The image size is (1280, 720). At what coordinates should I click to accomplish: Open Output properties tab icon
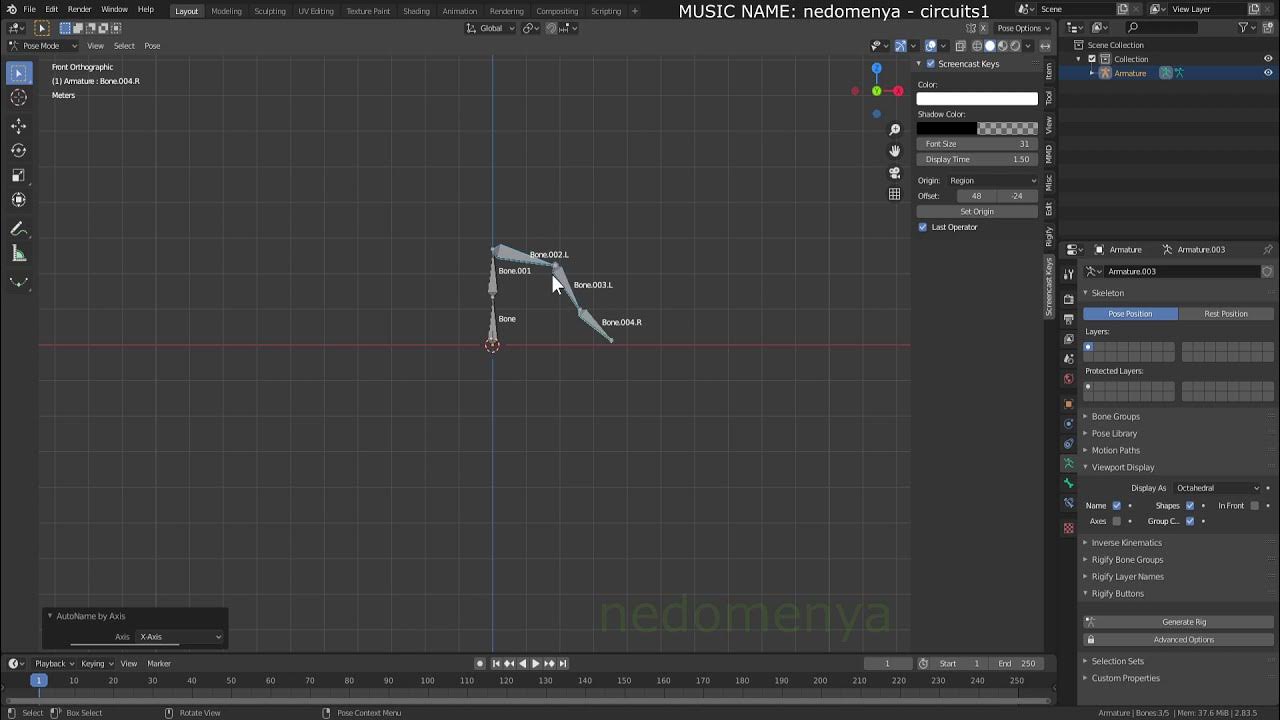coord(1068,318)
